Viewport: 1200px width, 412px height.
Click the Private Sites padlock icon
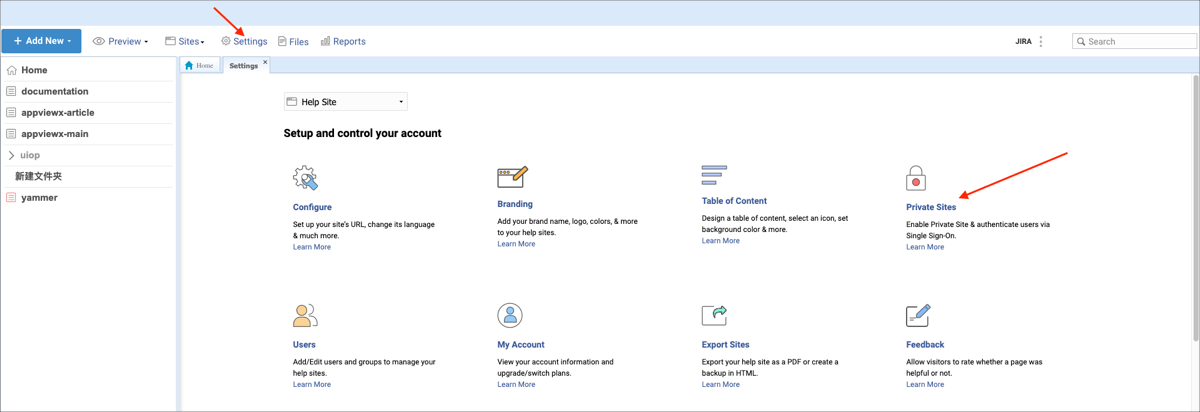coord(916,178)
